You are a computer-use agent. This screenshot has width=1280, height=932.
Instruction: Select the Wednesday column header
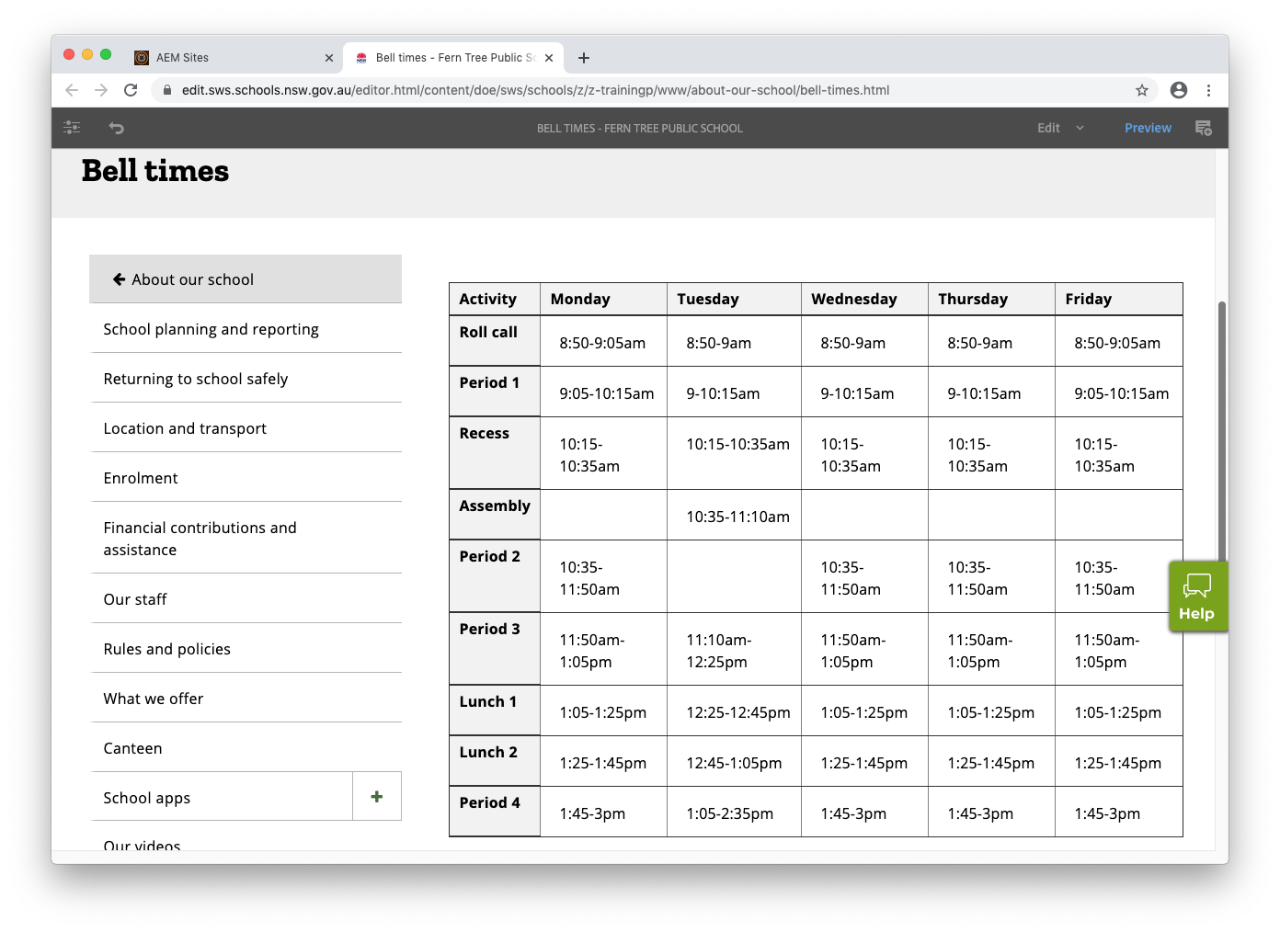(864, 299)
